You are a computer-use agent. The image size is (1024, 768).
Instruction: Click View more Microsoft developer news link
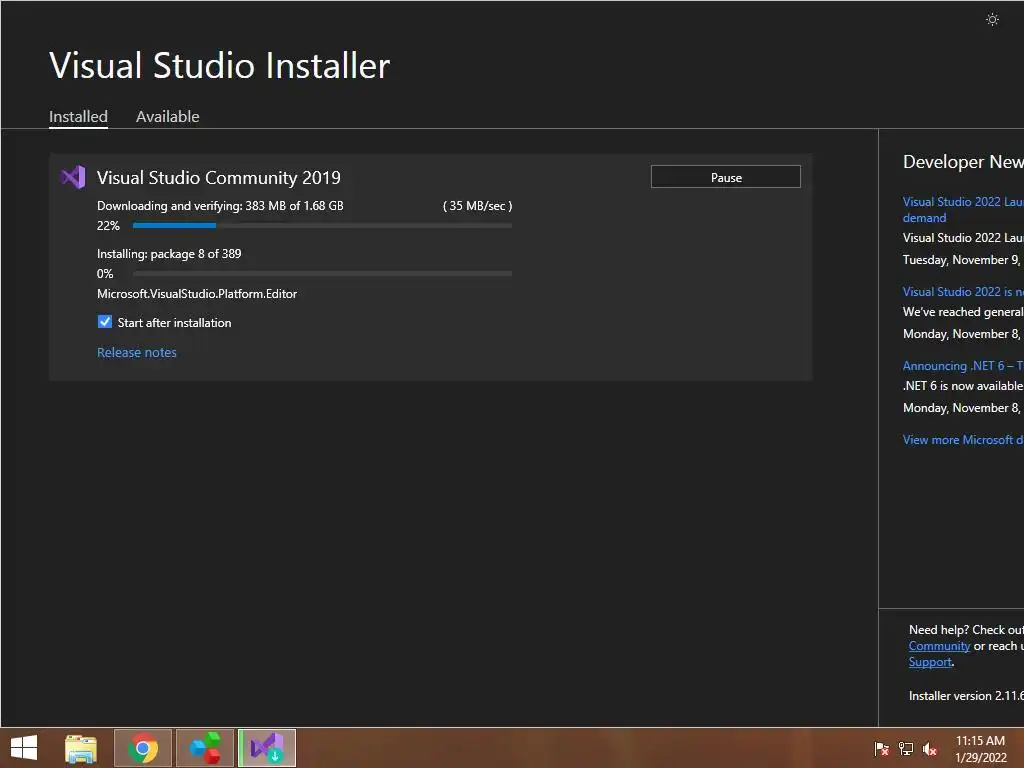[963, 440]
